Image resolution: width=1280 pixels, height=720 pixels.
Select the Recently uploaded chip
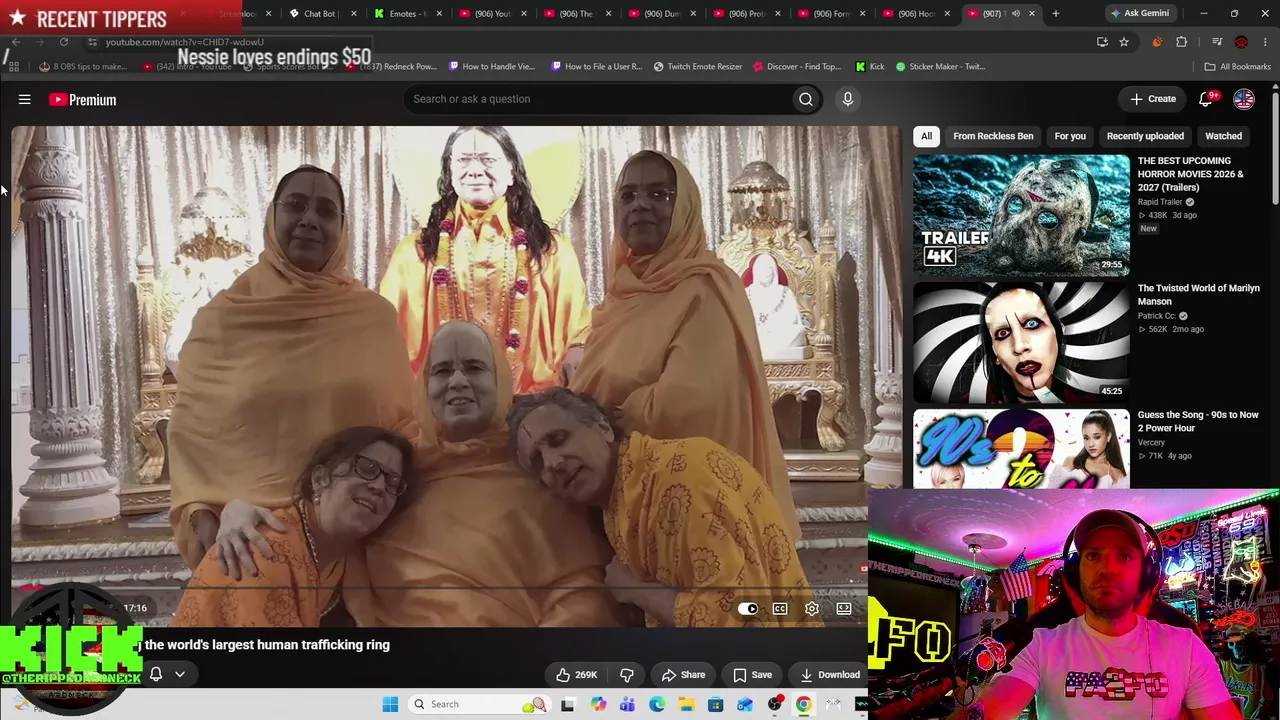click(1145, 136)
